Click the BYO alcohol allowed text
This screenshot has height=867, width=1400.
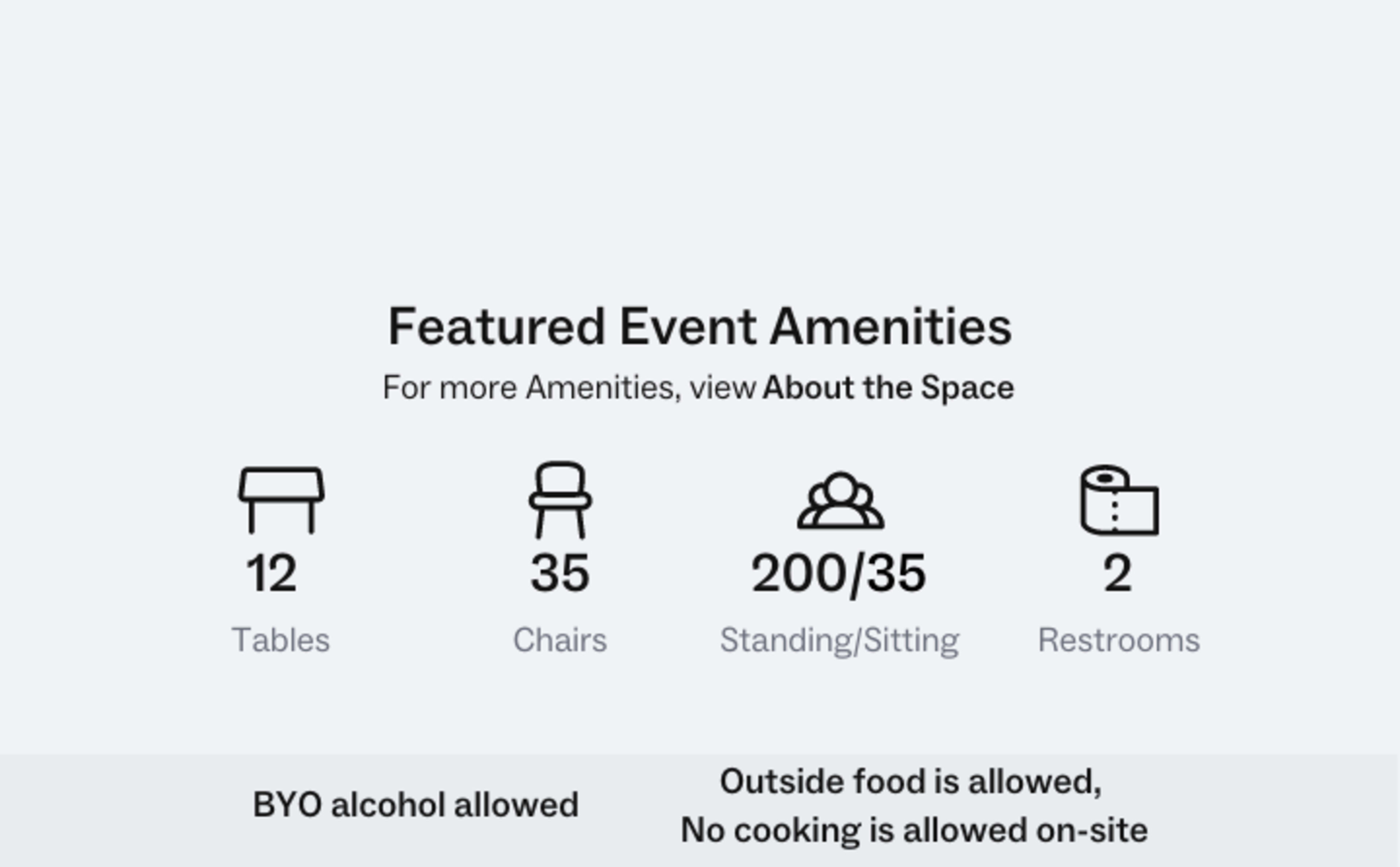coord(416,805)
